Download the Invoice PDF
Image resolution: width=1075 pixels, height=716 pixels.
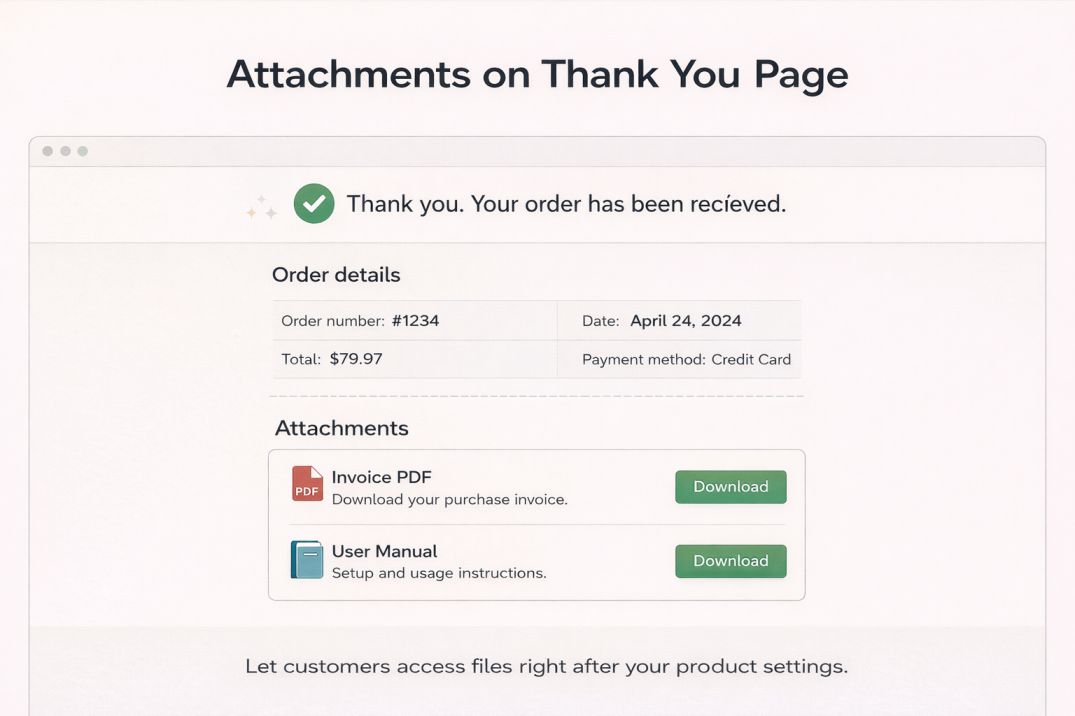[x=730, y=486]
